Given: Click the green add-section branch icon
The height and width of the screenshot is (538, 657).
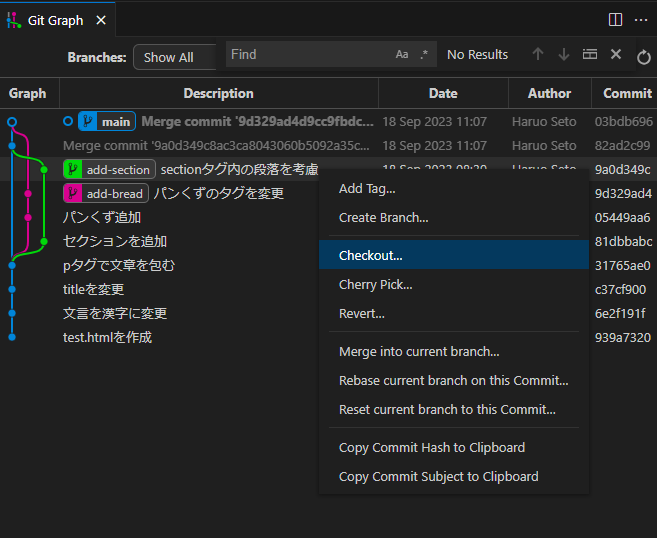Looking at the screenshot, I should 72,169.
